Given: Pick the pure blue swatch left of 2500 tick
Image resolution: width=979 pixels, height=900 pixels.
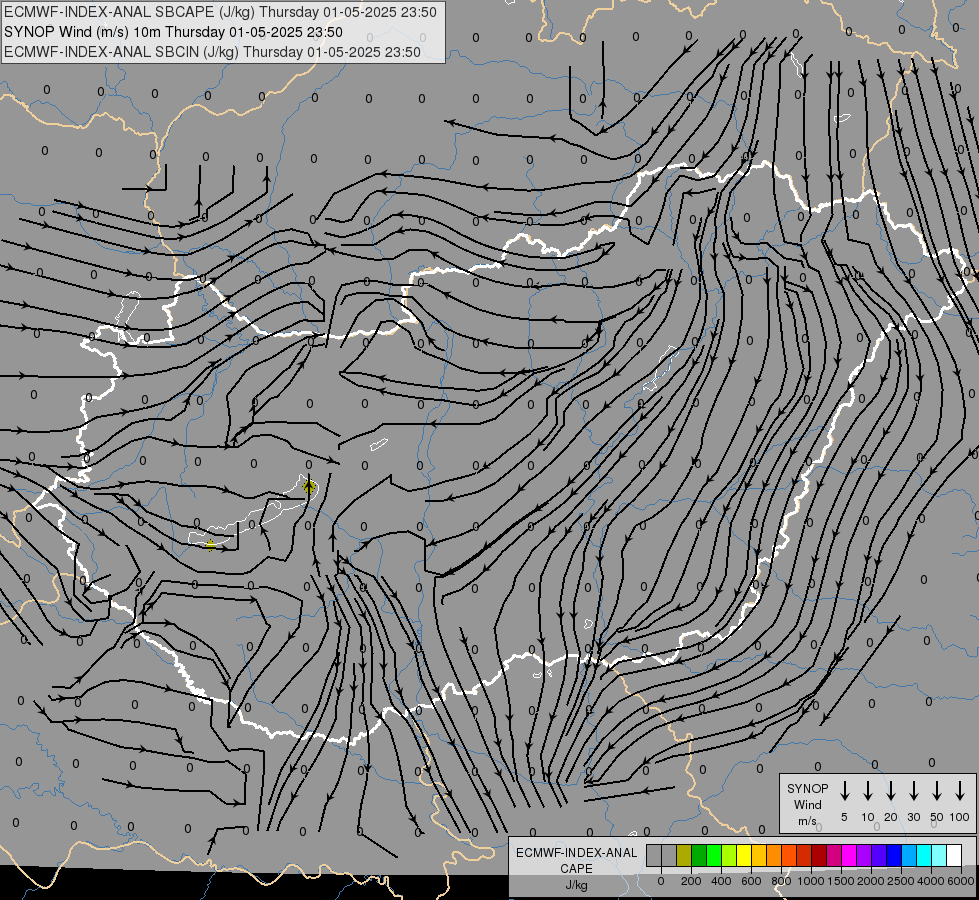Looking at the screenshot, I should [893, 855].
